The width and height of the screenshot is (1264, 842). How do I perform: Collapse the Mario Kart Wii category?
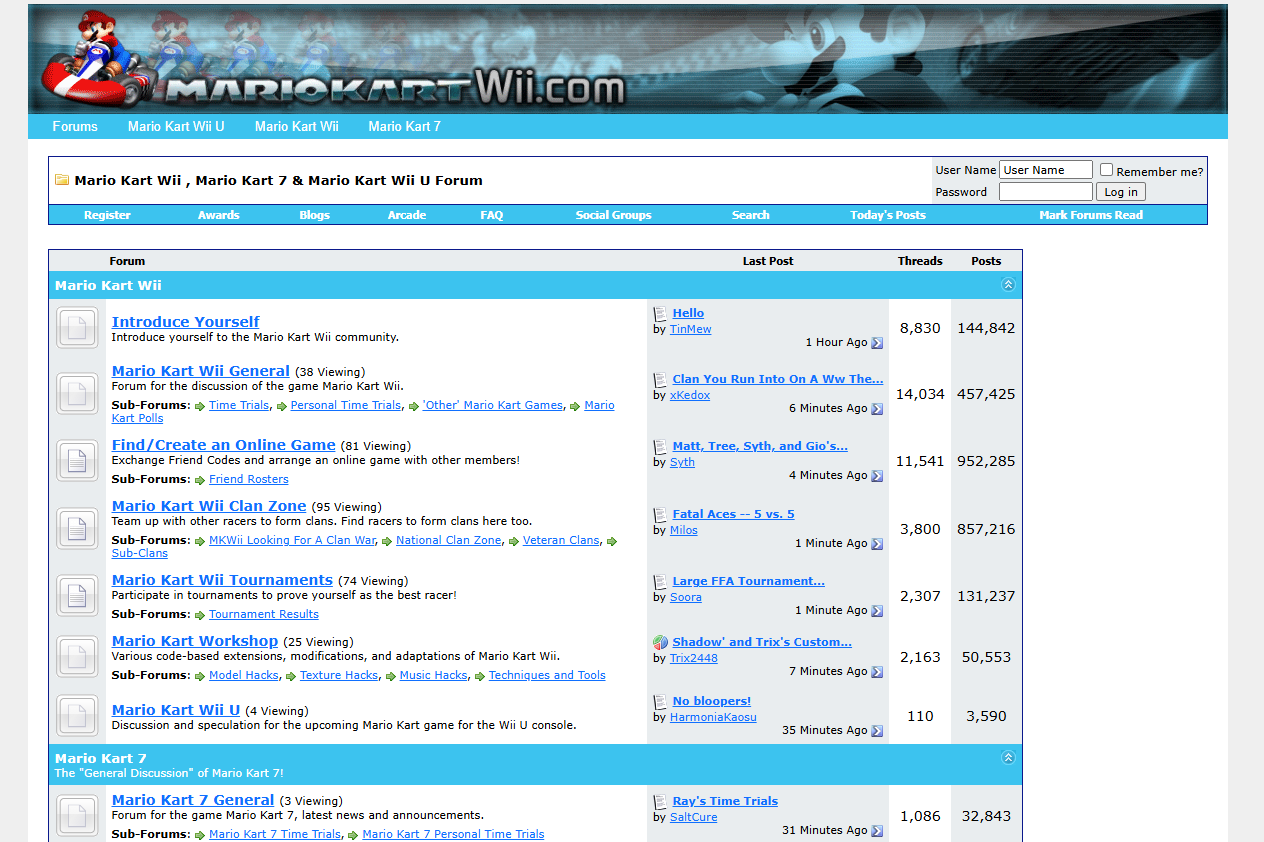pos(1008,285)
